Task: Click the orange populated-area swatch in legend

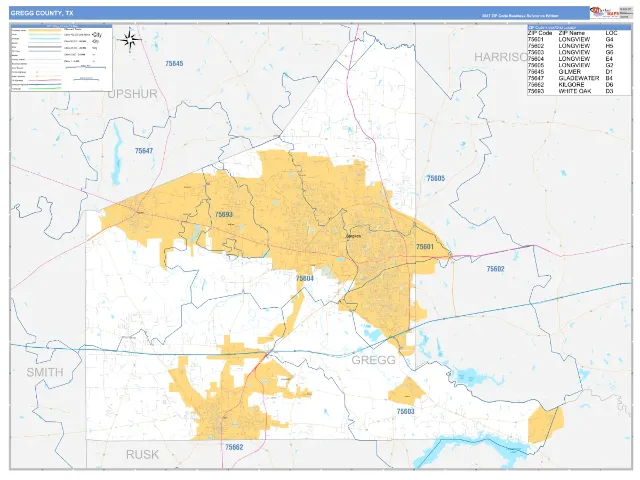Action: point(44,30)
